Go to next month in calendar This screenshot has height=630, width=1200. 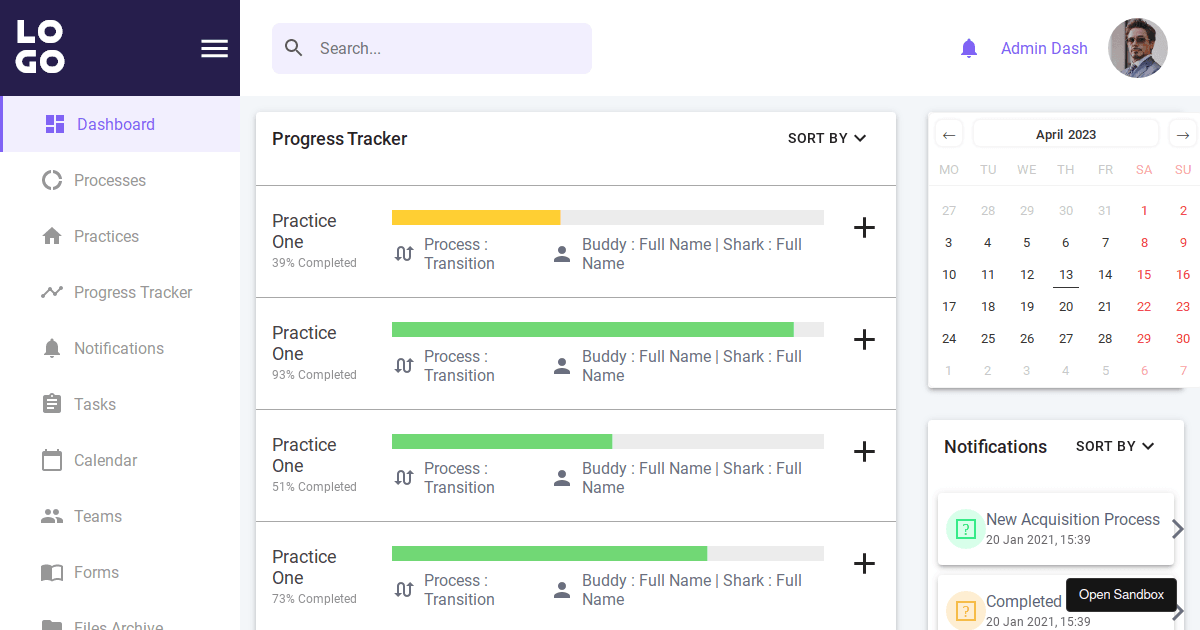click(1182, 135)
